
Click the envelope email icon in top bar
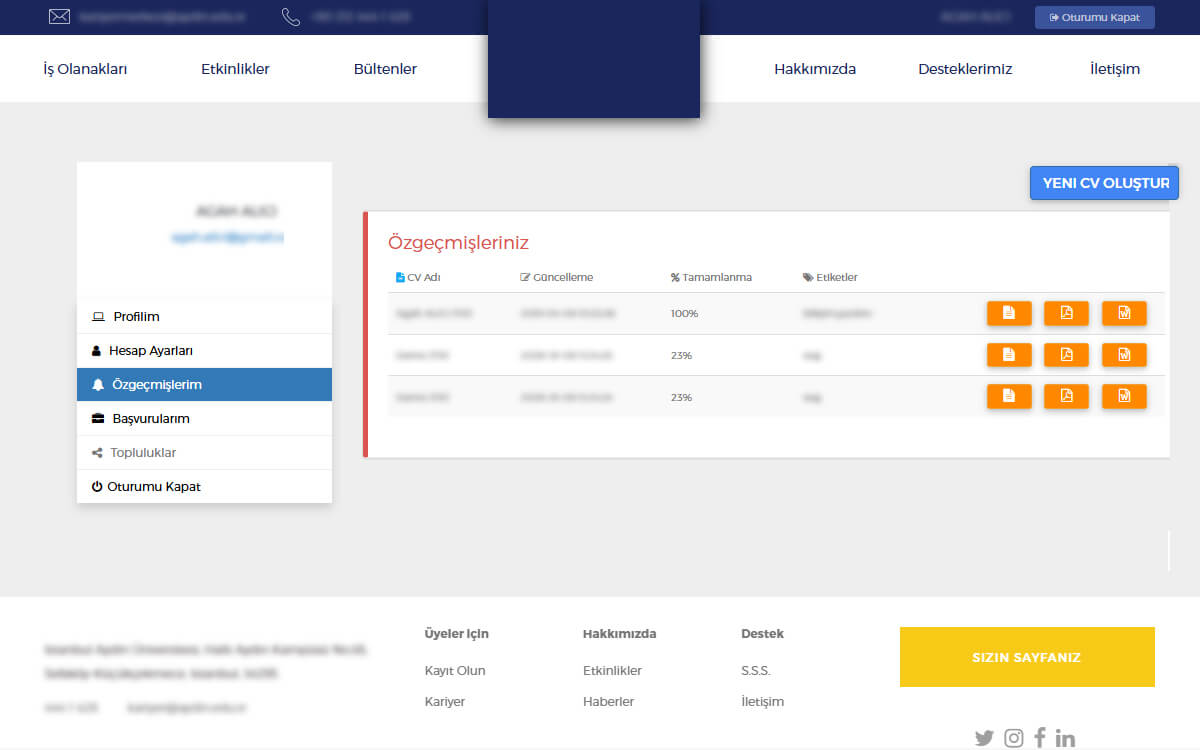(x=59, y=17)
